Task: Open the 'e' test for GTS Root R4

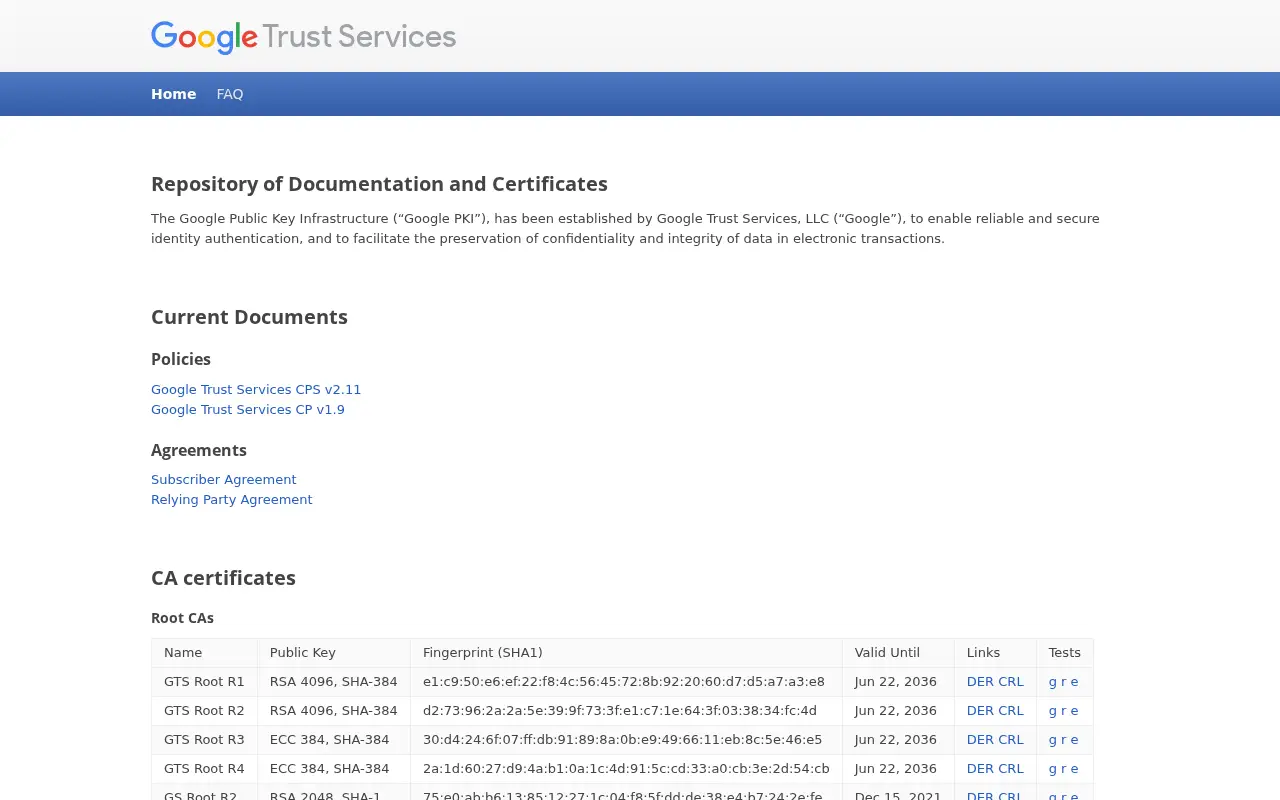Action: pyautogui.click(x=1075, y=769)
